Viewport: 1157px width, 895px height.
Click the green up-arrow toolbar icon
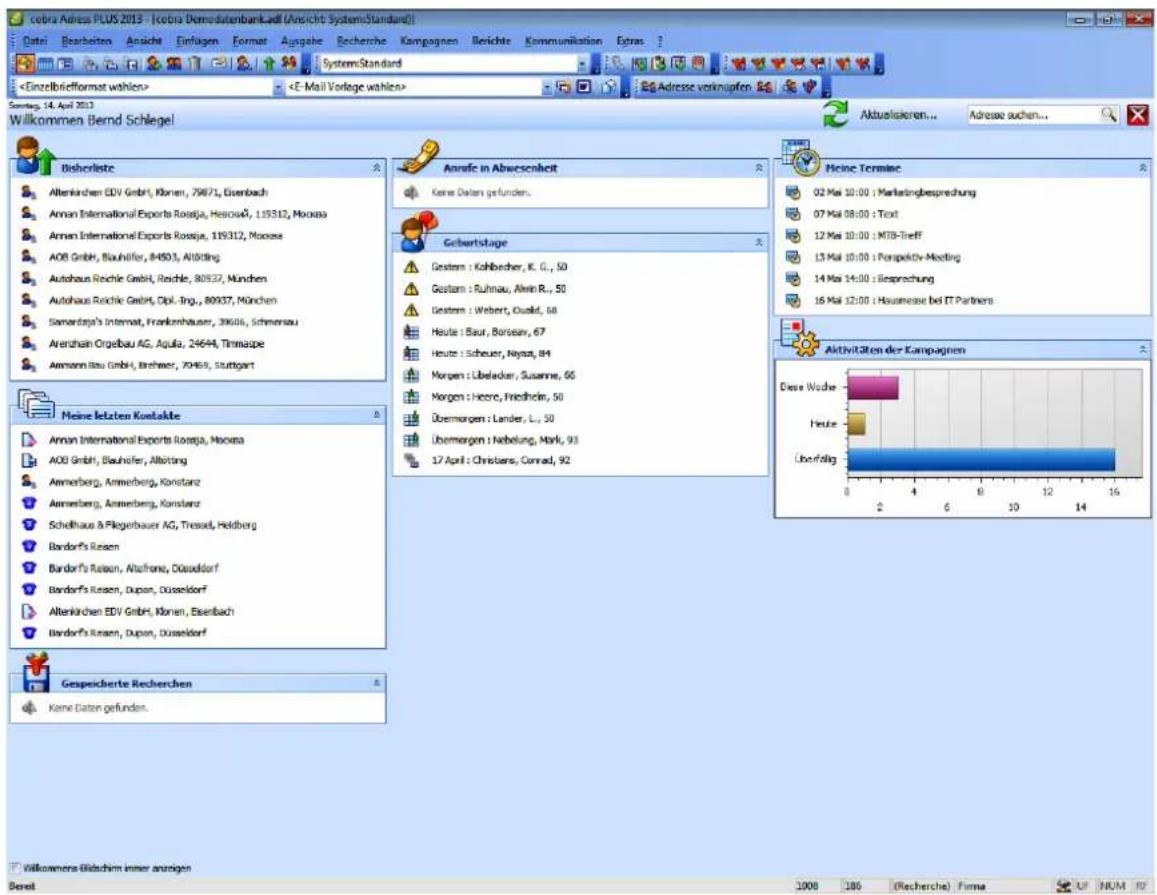point(269,63)
